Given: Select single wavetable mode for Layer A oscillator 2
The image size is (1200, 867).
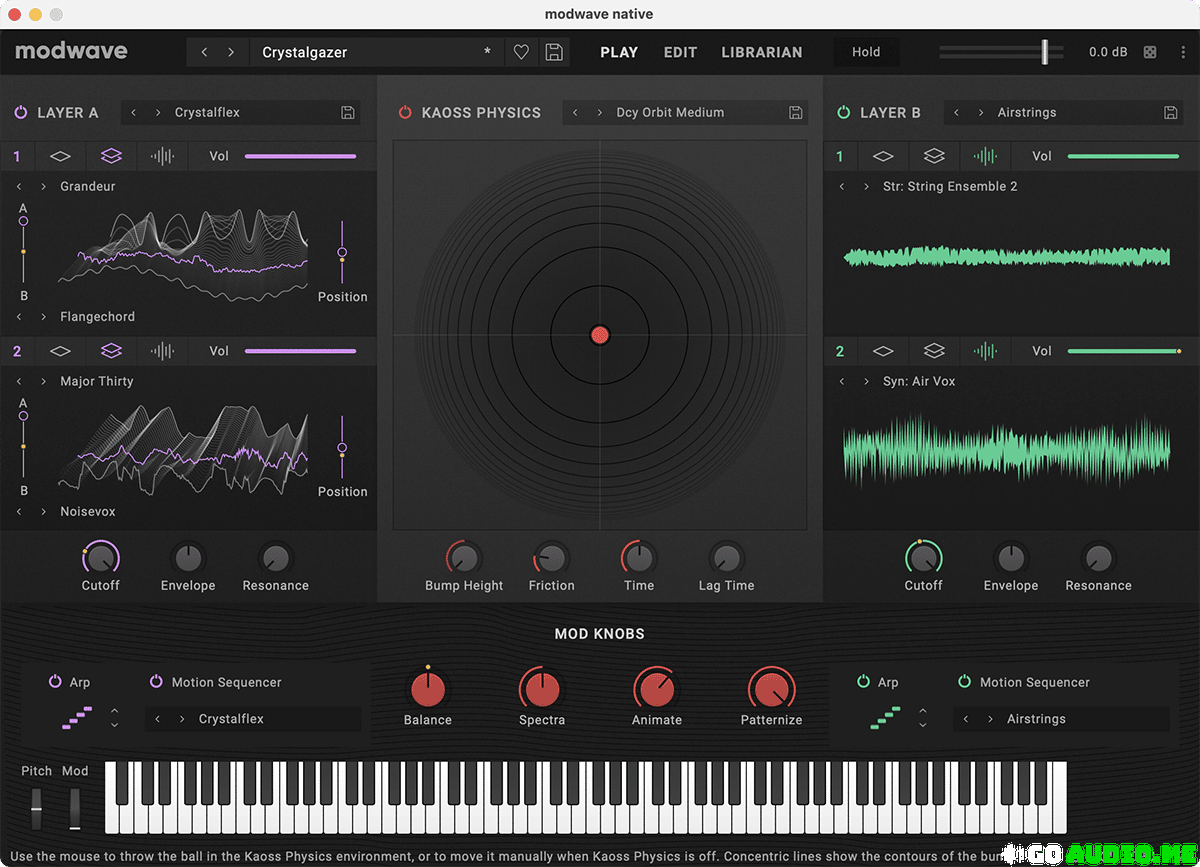Looking at the screenshot, I should click(61, 351).
